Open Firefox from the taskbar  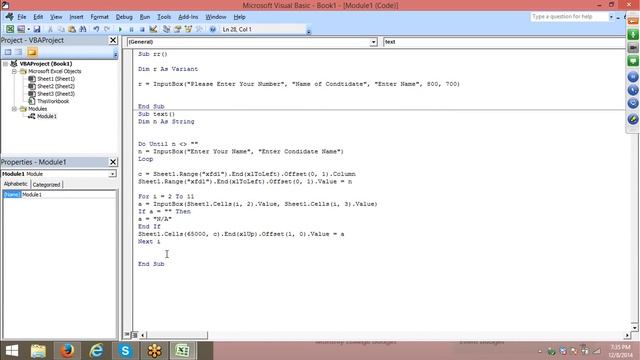point(67,351)
